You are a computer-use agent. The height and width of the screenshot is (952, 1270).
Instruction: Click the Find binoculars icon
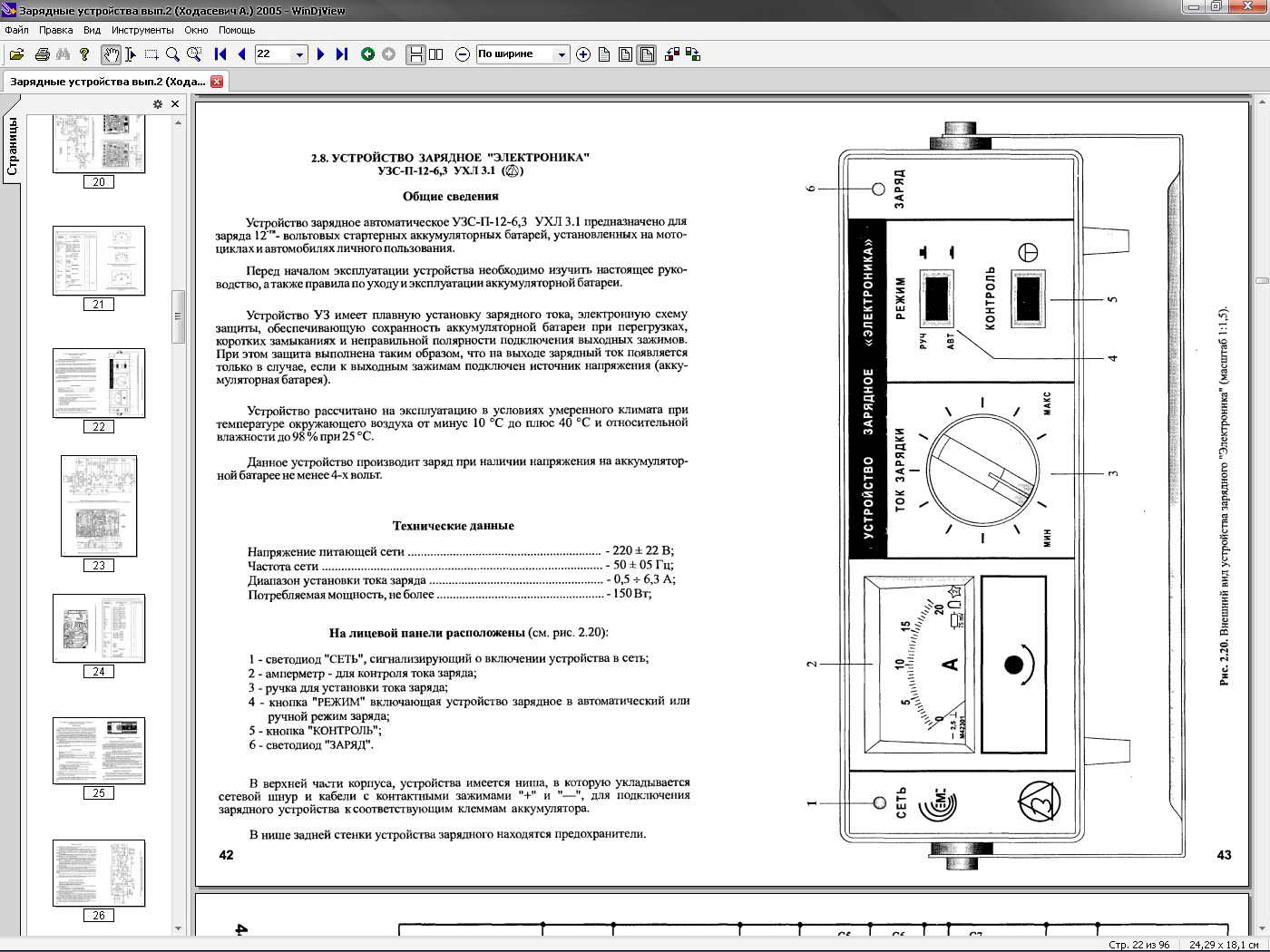click(x=63, y=54)
